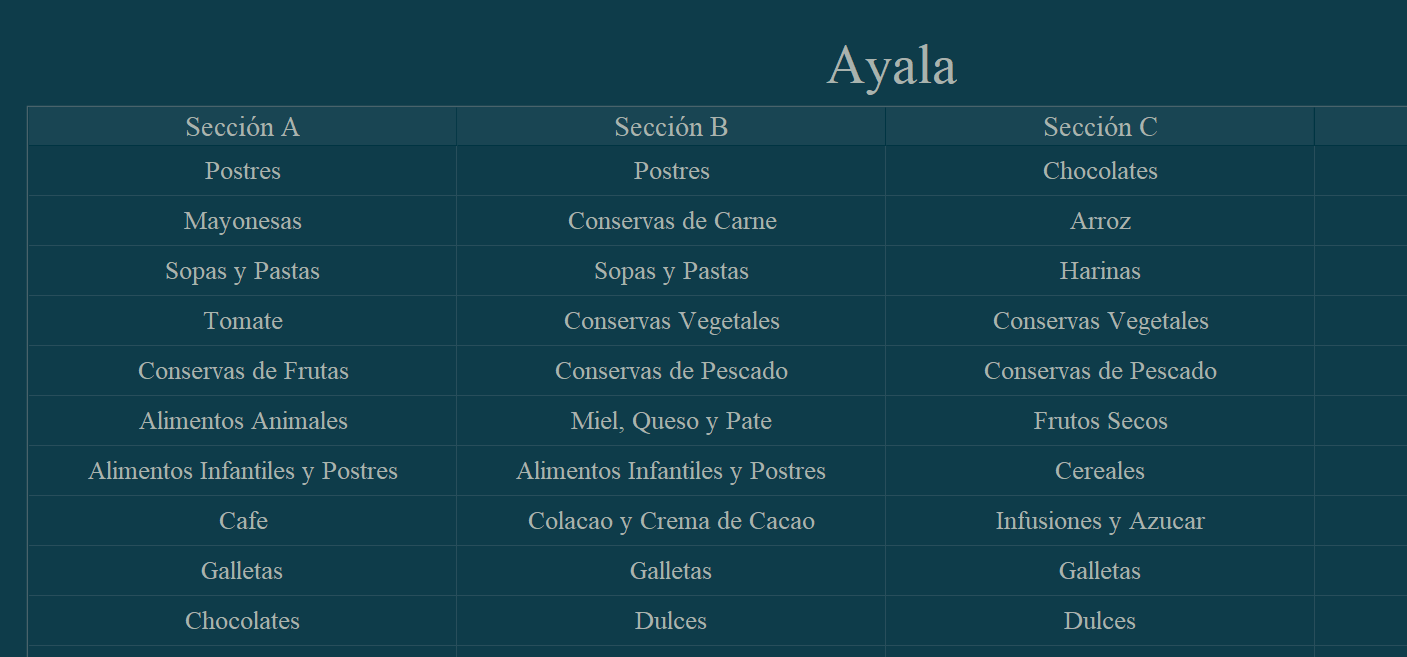Select the Sección C column header
Image resolution: width=1407 pixels, height=657 pixels.
point(1100,127)
